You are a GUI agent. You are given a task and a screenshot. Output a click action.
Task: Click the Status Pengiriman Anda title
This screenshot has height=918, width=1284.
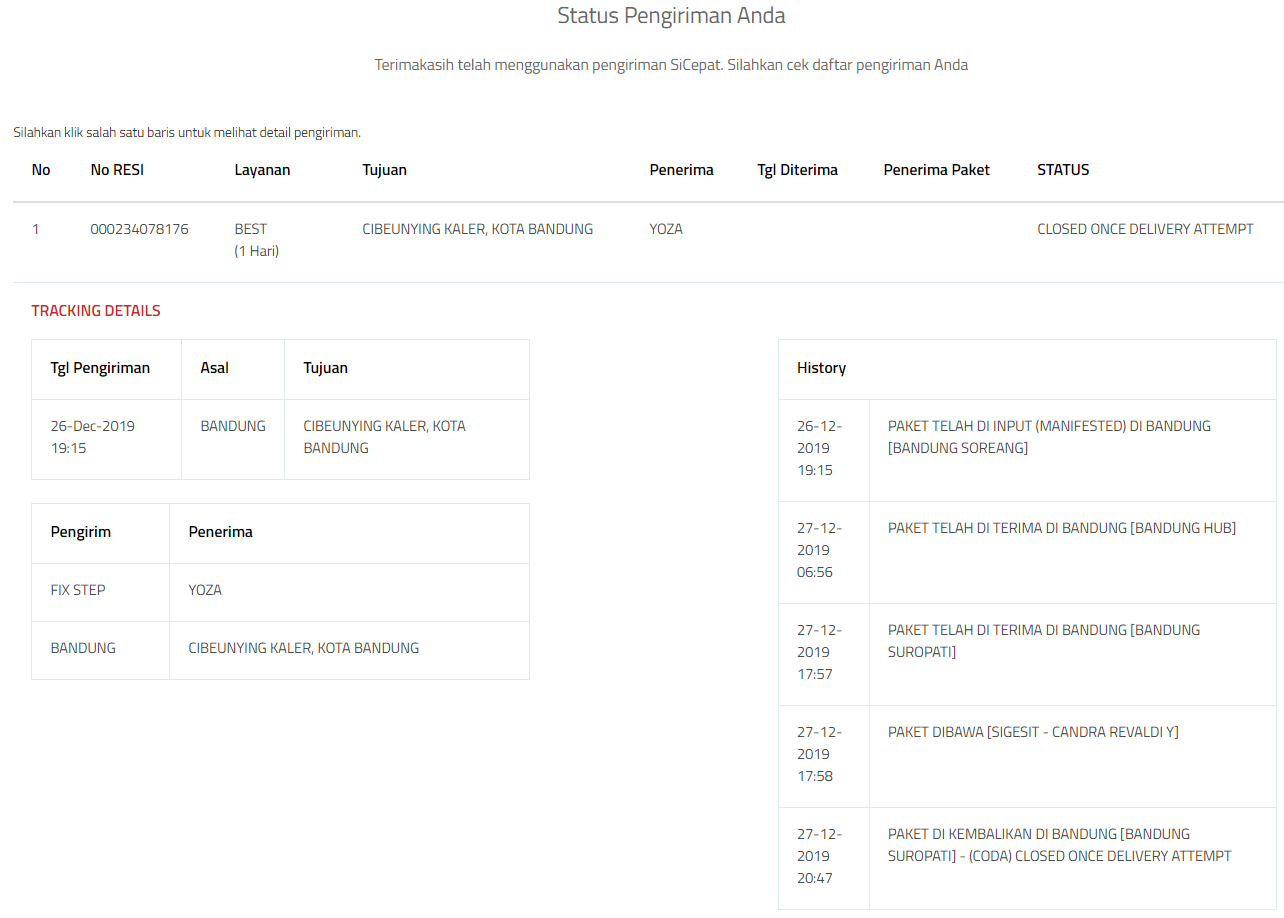pyautogui.click(x=671, y=16)
